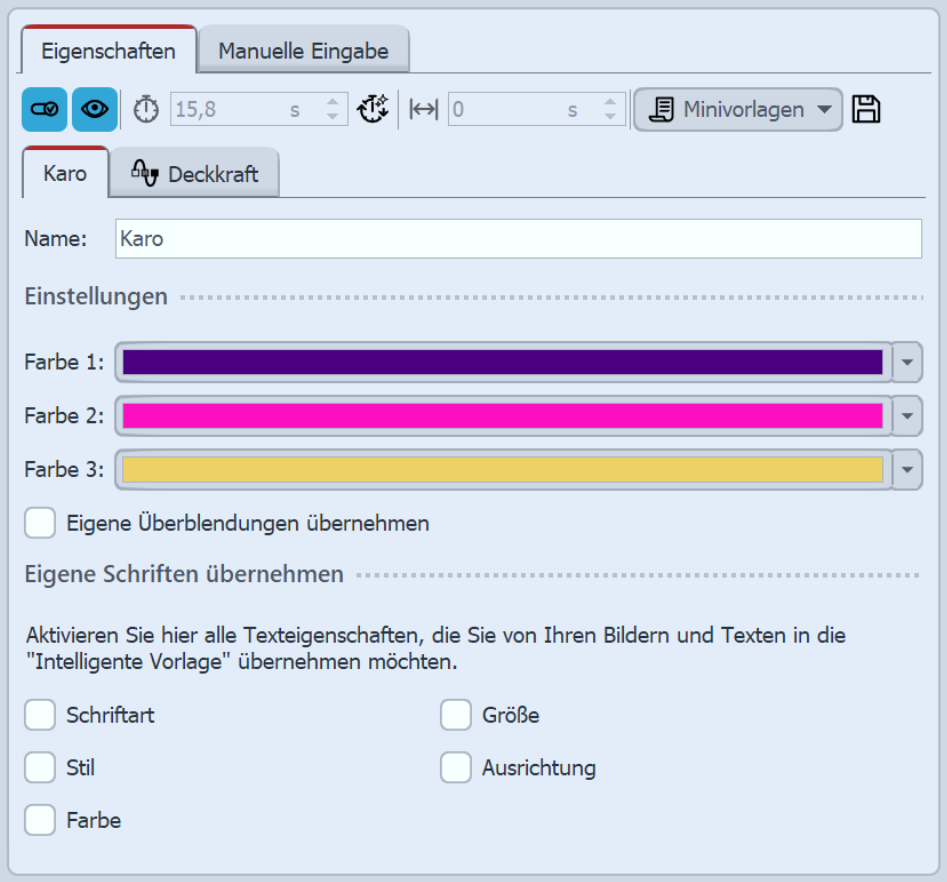Check the Schriftart checkbox

point(41,715)
